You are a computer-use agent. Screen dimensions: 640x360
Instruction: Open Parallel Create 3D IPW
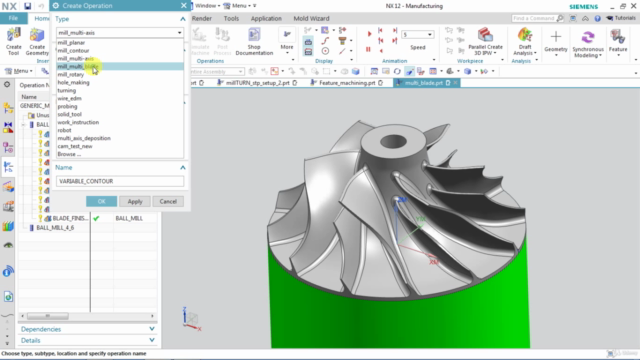(x=485, y=41)
